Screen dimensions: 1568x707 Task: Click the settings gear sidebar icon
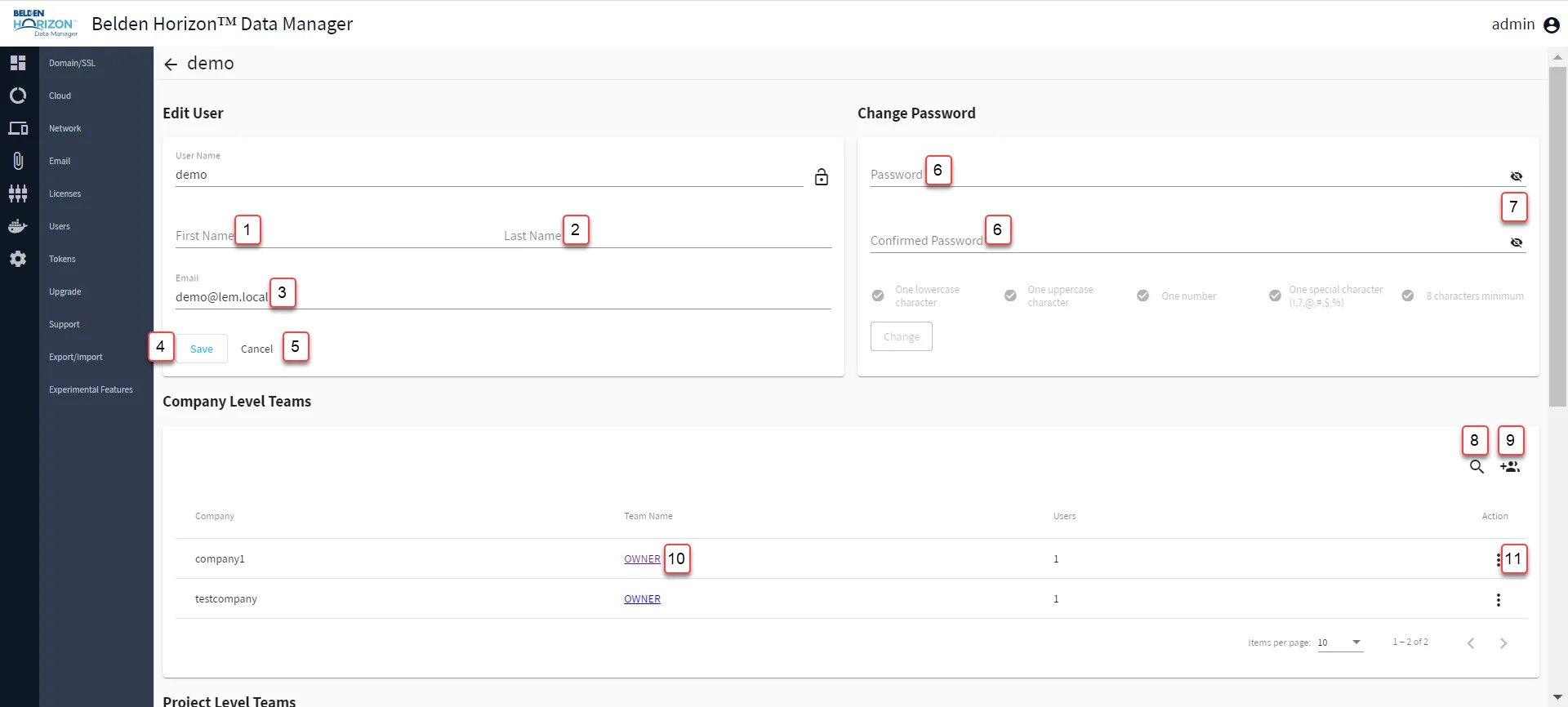(18, 259)
